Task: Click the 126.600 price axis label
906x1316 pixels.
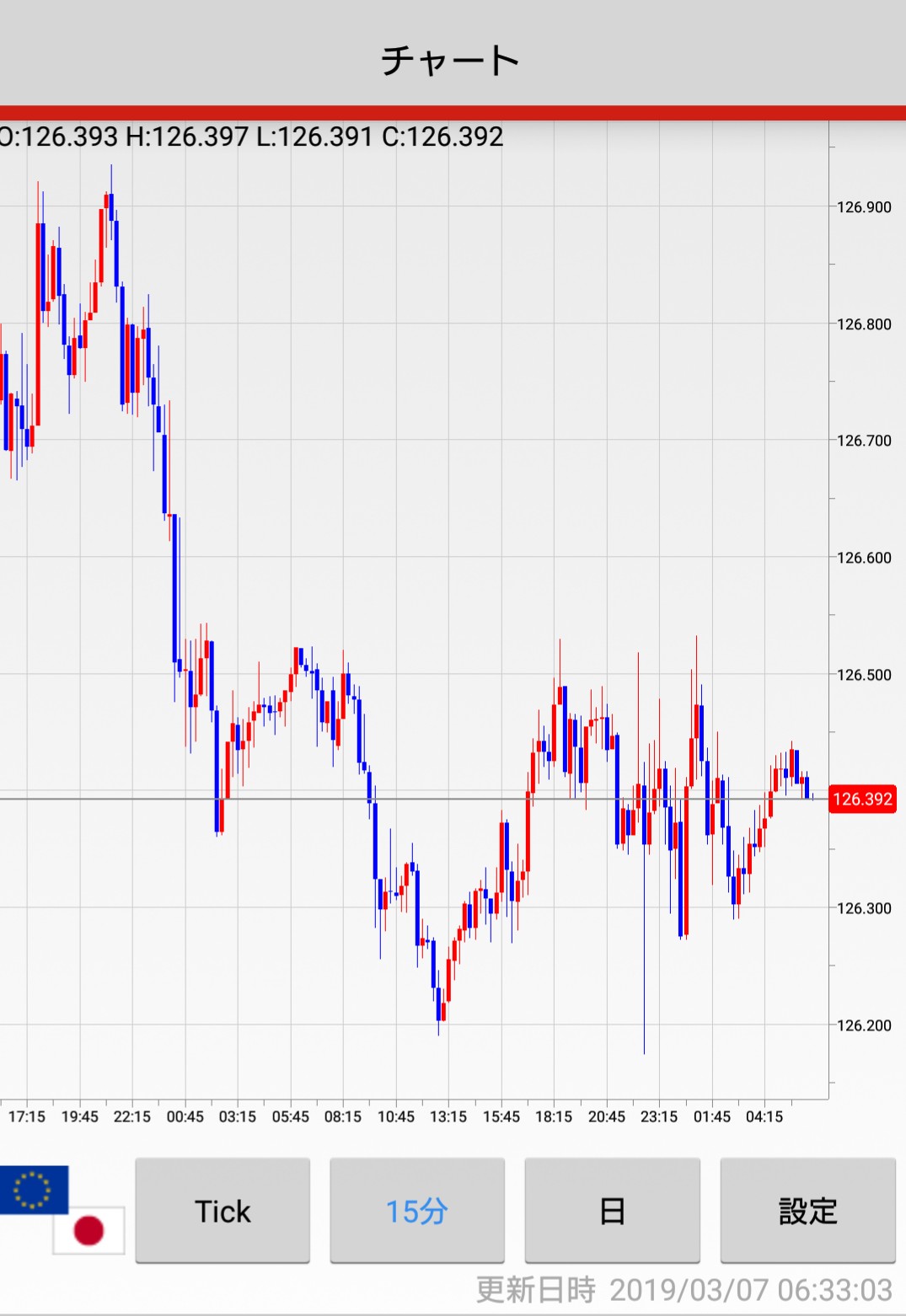Action: click(863, 558)
